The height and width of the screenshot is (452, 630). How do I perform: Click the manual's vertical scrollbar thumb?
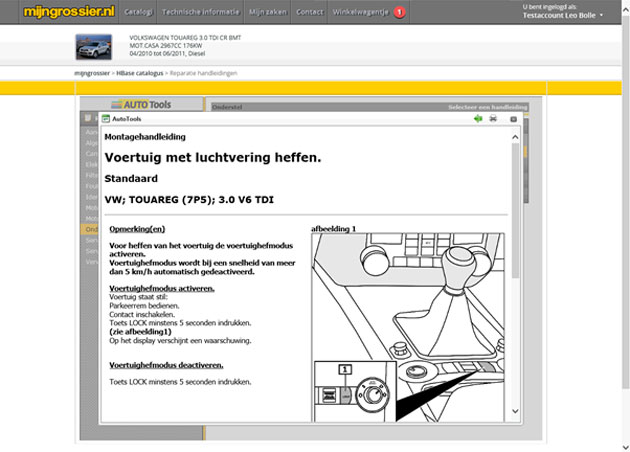click(x=515, y=210)
